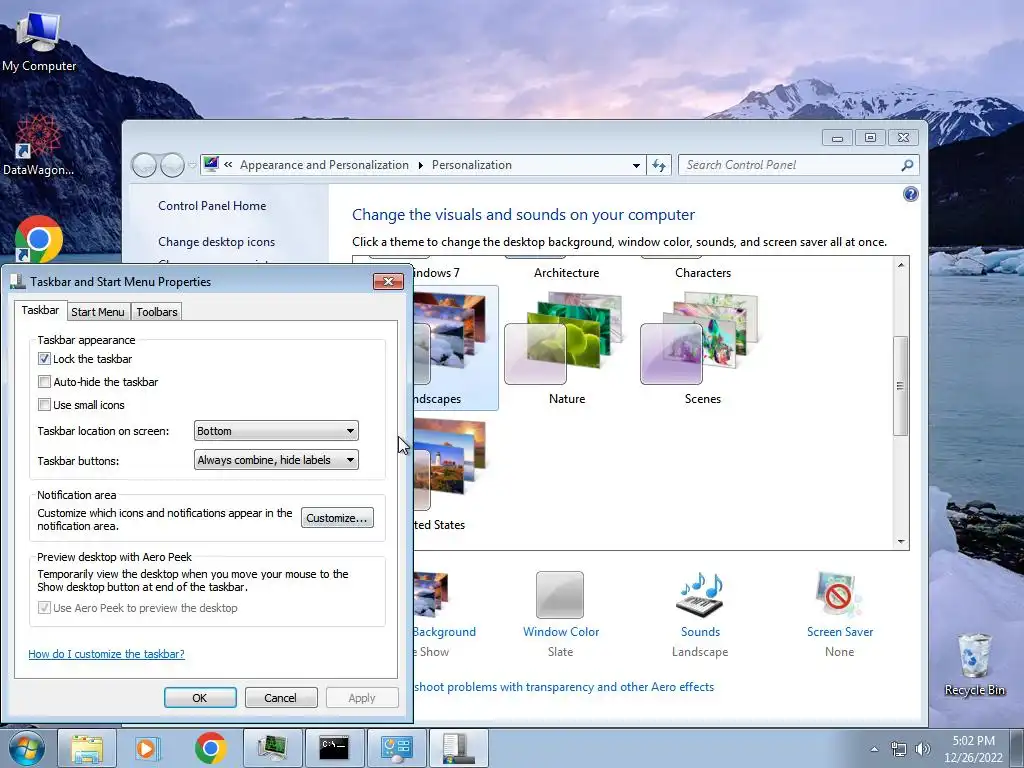The image size is (1024, 768).
Task: Open Chrome from the taskbar
Action: [x=210, y=748]
